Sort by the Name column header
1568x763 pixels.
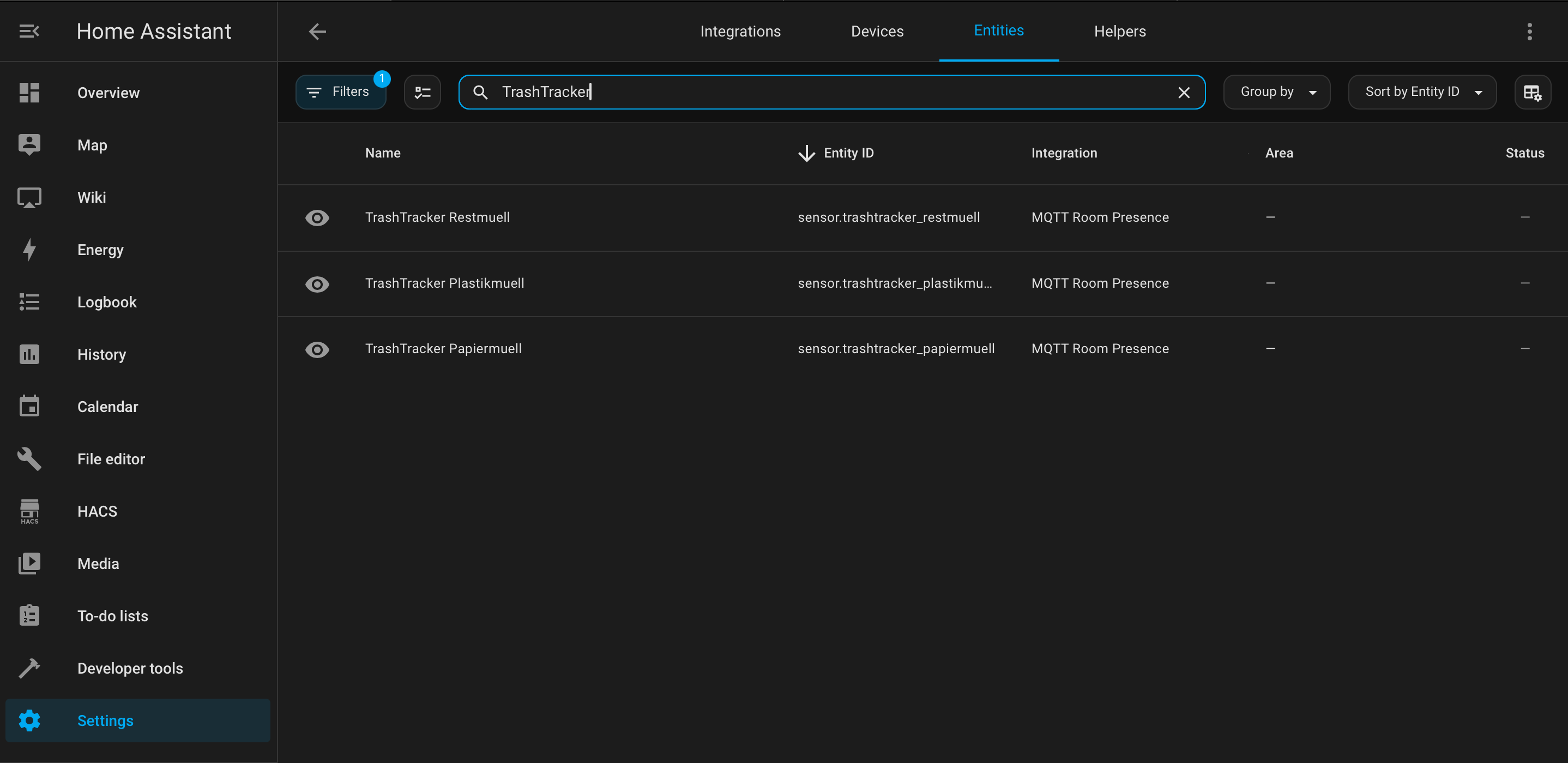click(x=383, y=153)
